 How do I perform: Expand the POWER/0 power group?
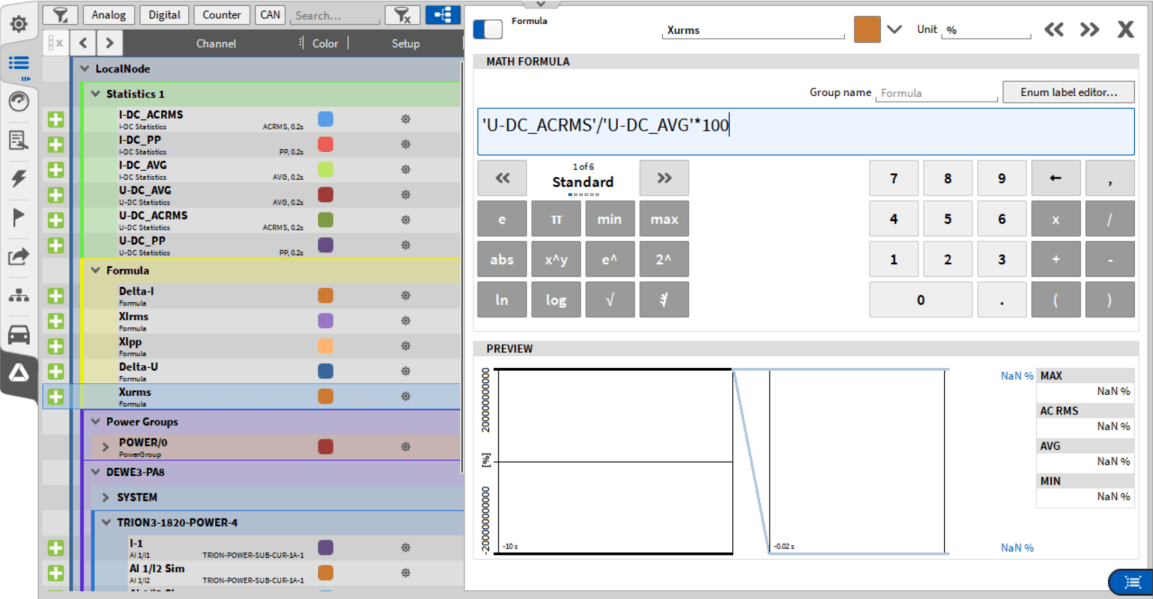coord(107,447)
